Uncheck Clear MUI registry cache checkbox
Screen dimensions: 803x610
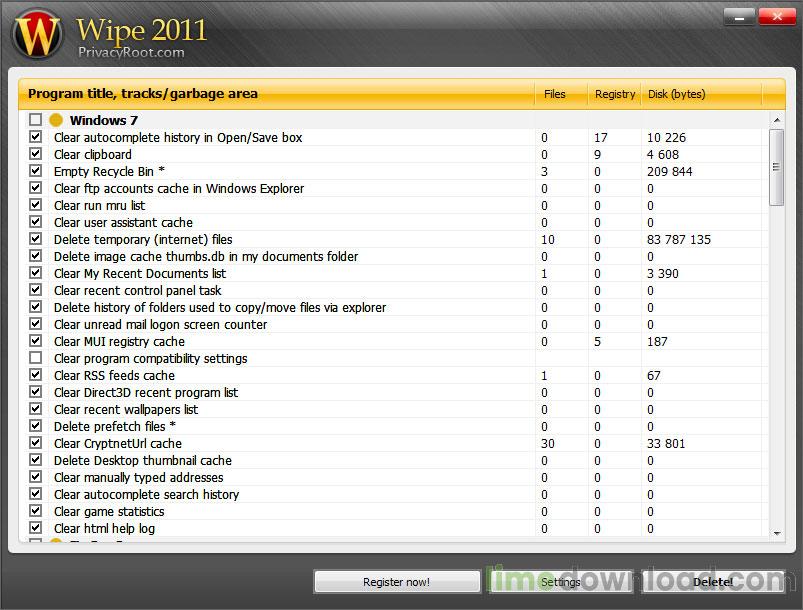(x=35, y=341)
